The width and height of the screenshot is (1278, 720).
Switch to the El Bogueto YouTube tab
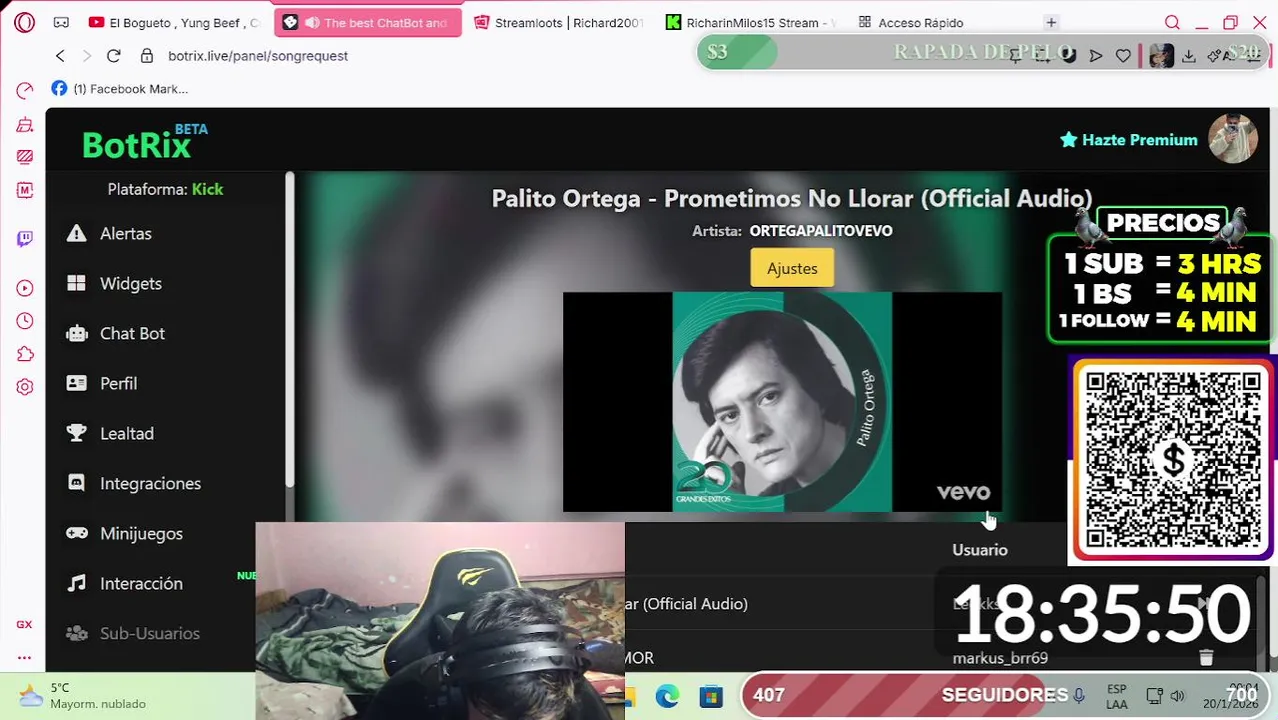(174, 22)
